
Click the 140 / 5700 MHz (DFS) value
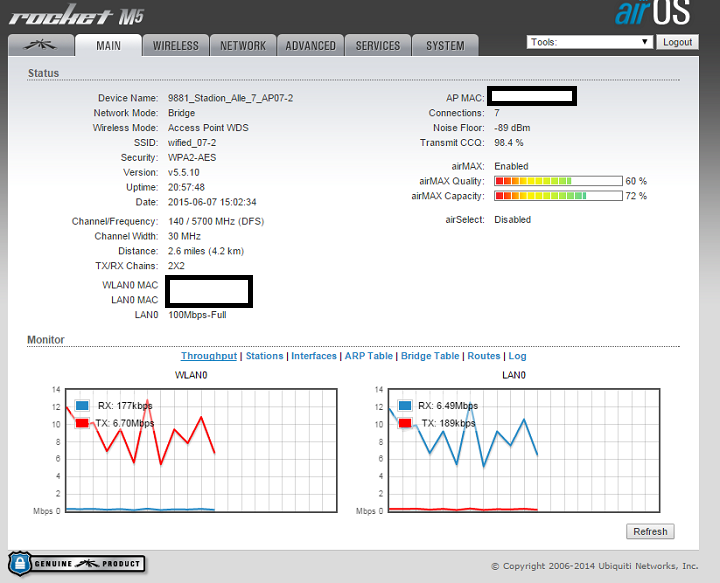(x=216, y=221)
